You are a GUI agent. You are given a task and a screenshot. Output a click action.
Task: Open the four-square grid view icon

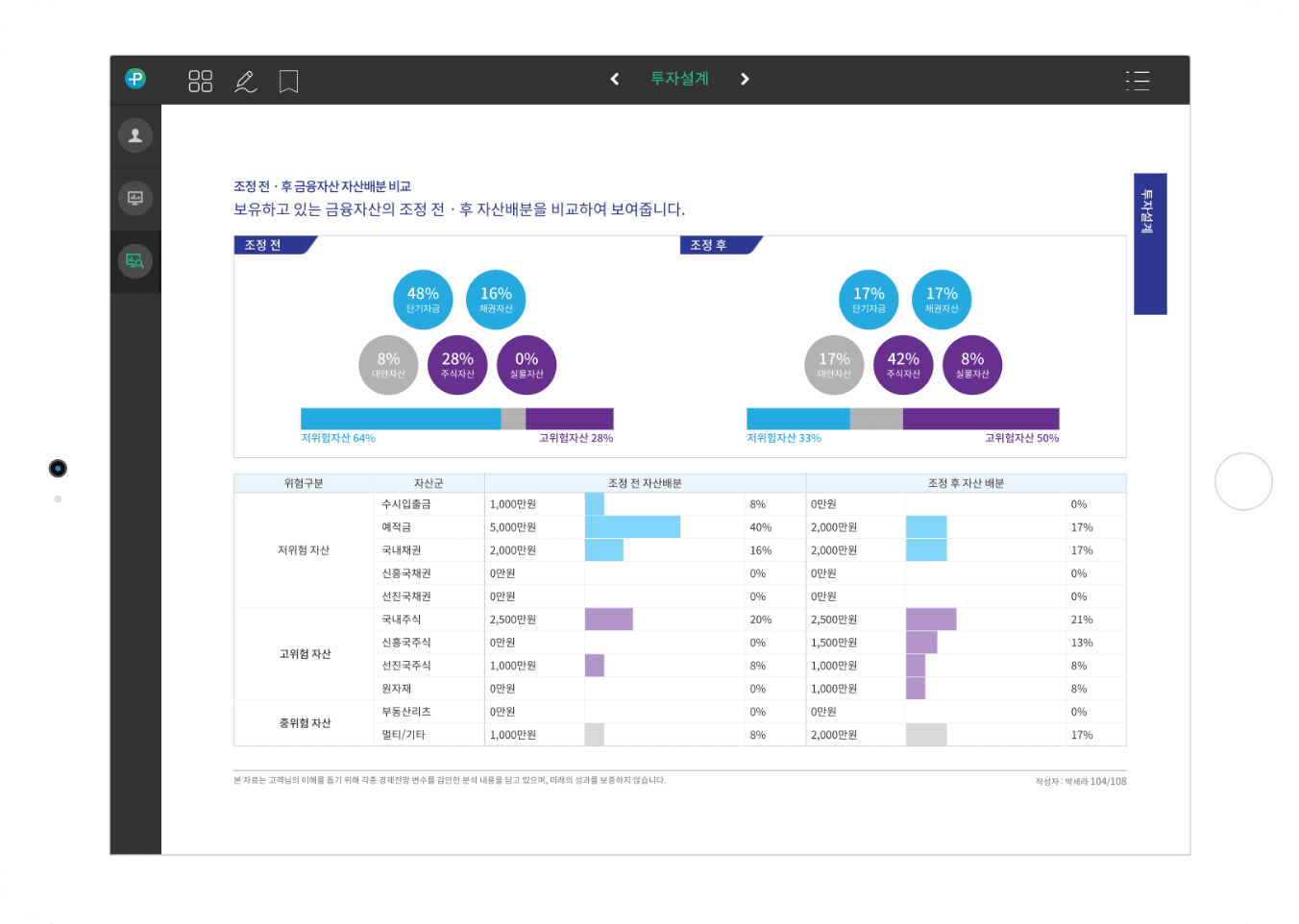(x=200, y=81)
